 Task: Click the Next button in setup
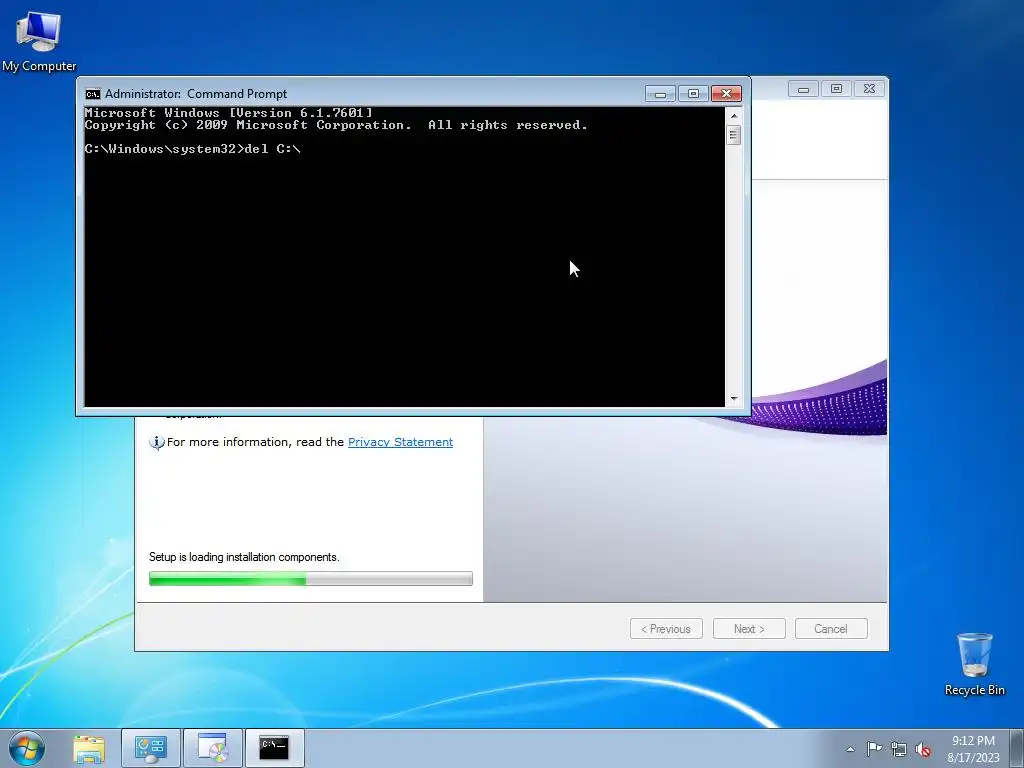(749, 629)
